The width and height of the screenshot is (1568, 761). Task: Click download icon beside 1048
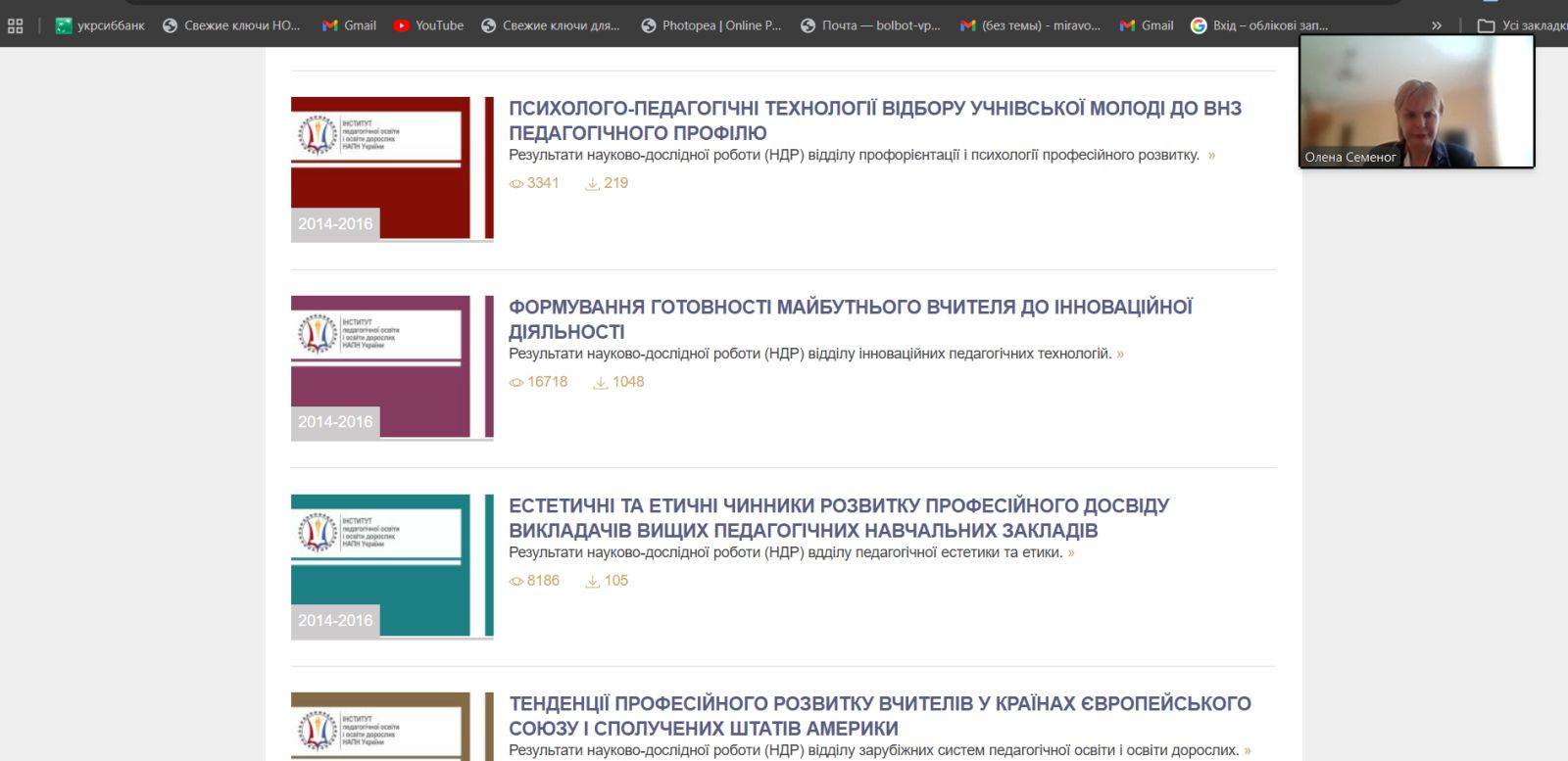tap(600, 383)
